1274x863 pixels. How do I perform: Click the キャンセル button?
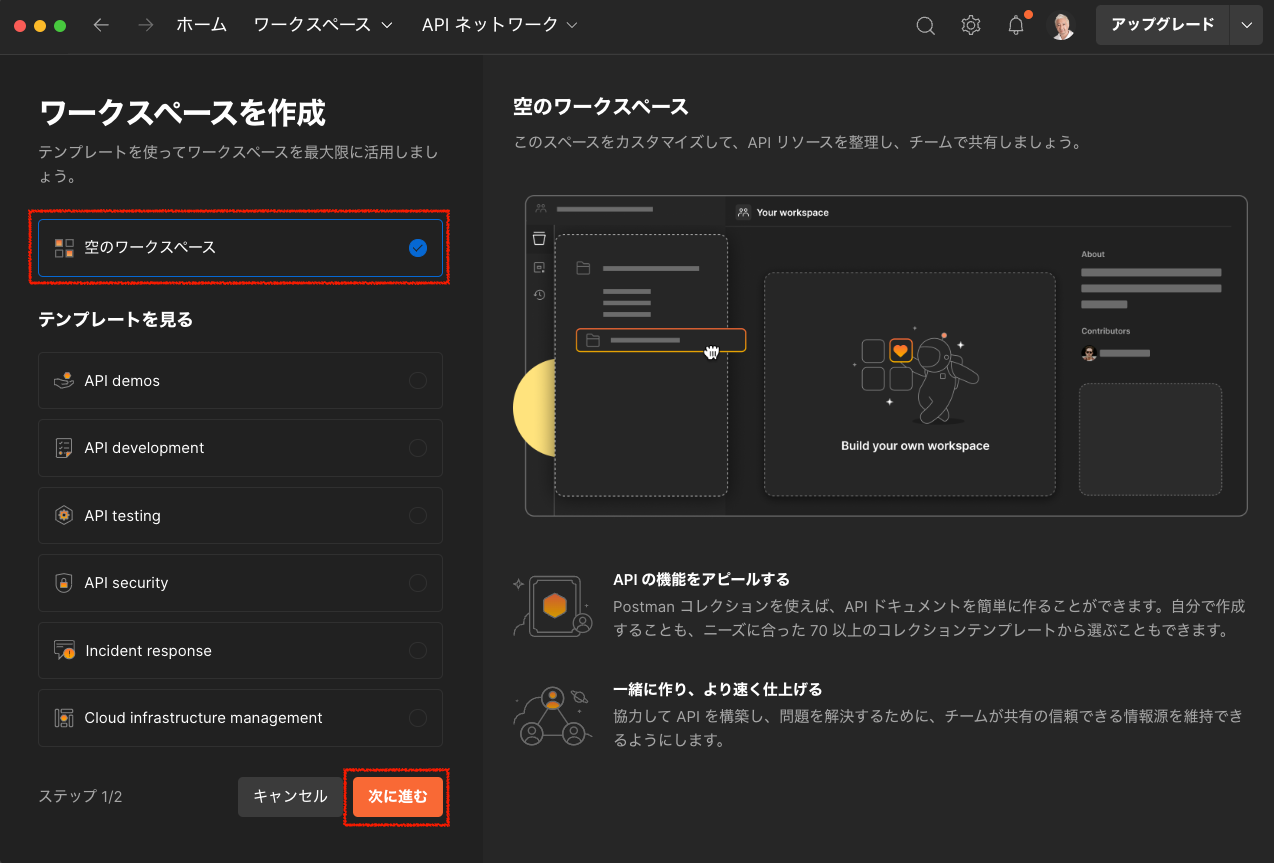[290, 797]
